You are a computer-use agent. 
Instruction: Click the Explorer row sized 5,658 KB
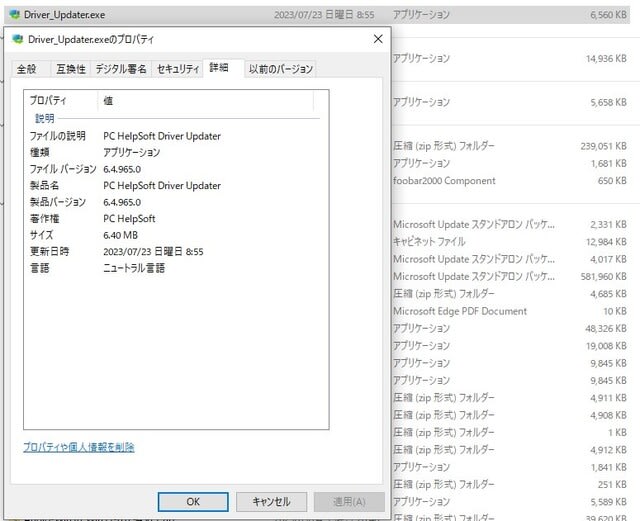coord(510,102)
